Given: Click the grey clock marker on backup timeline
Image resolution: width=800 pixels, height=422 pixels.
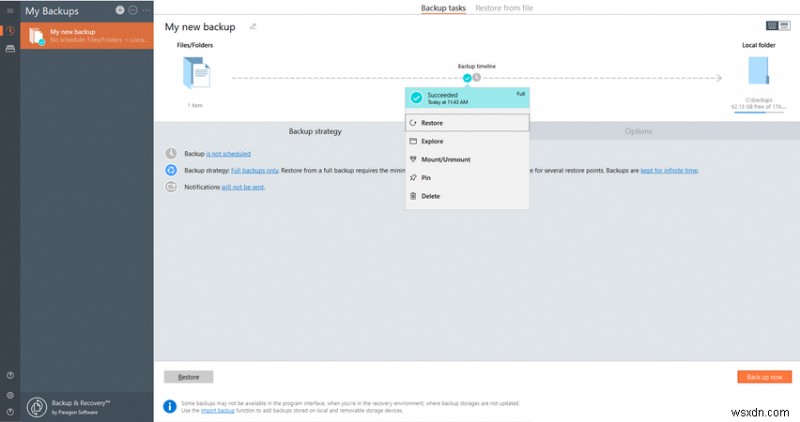Looking at the screenshot, I should pos(477,77).
